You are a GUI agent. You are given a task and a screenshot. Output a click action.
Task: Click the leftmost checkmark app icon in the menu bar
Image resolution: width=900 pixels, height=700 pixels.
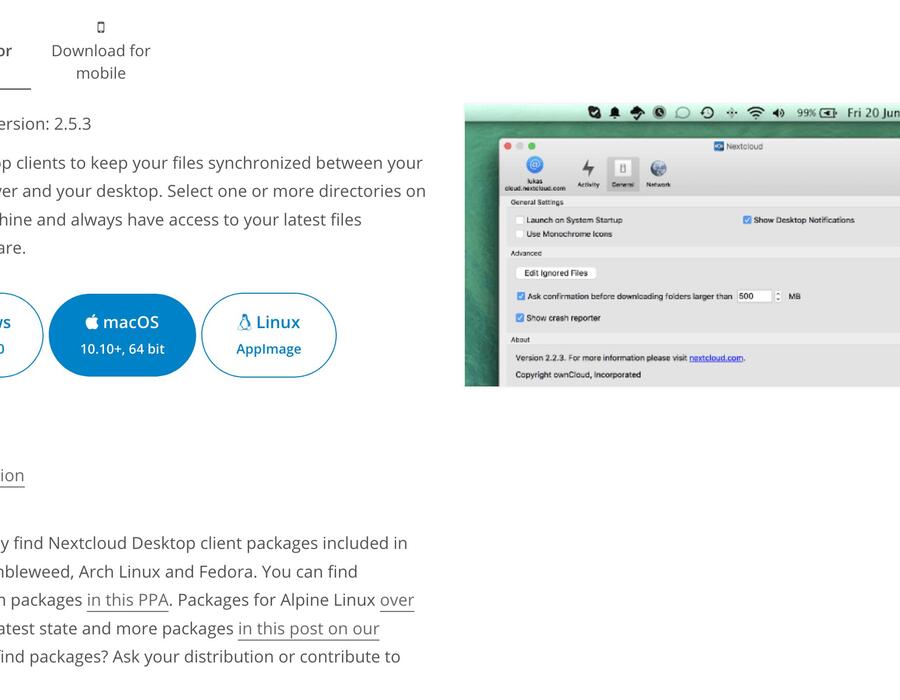(594, 112)
